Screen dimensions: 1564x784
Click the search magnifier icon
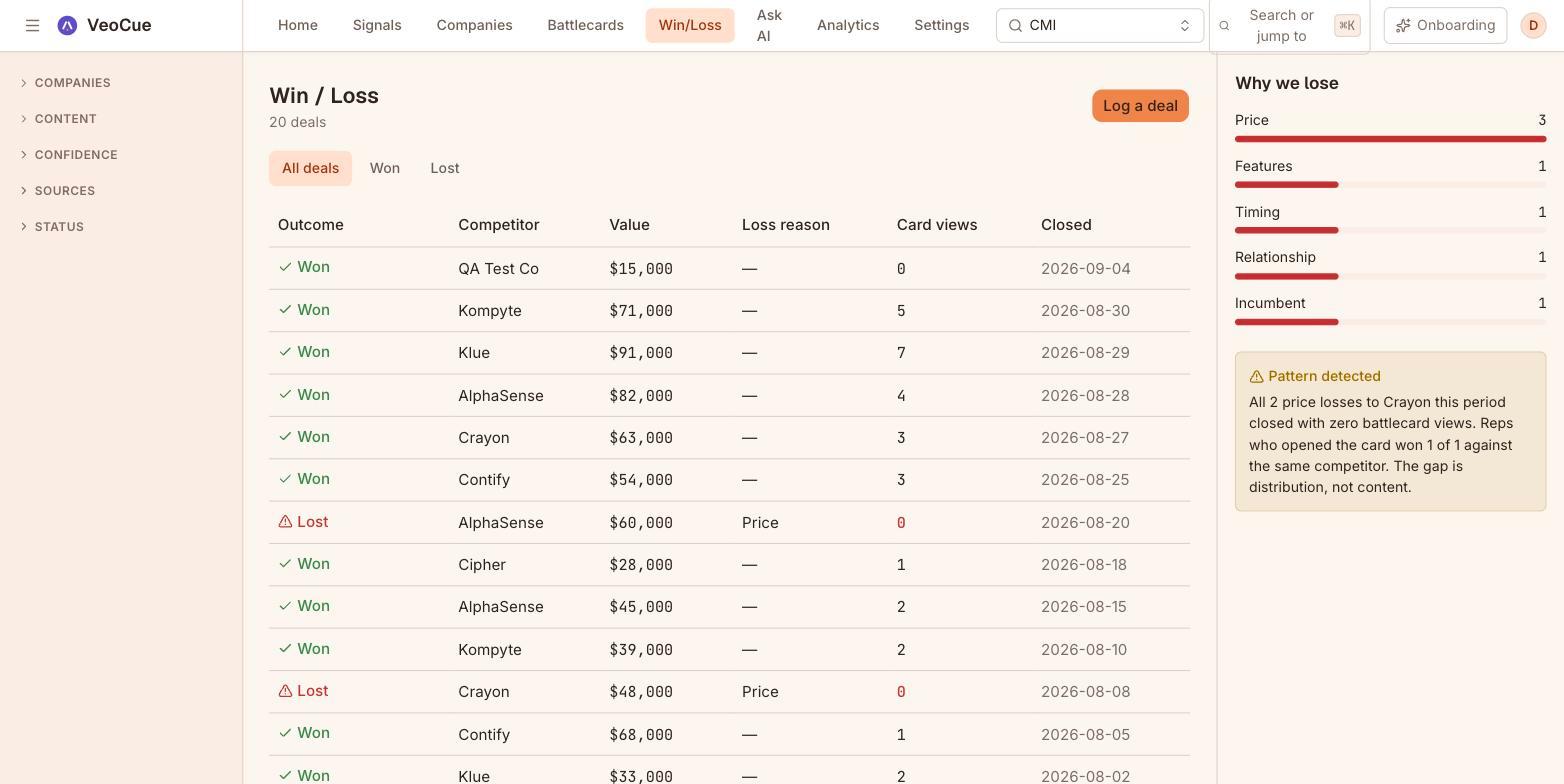[1224, 26]
